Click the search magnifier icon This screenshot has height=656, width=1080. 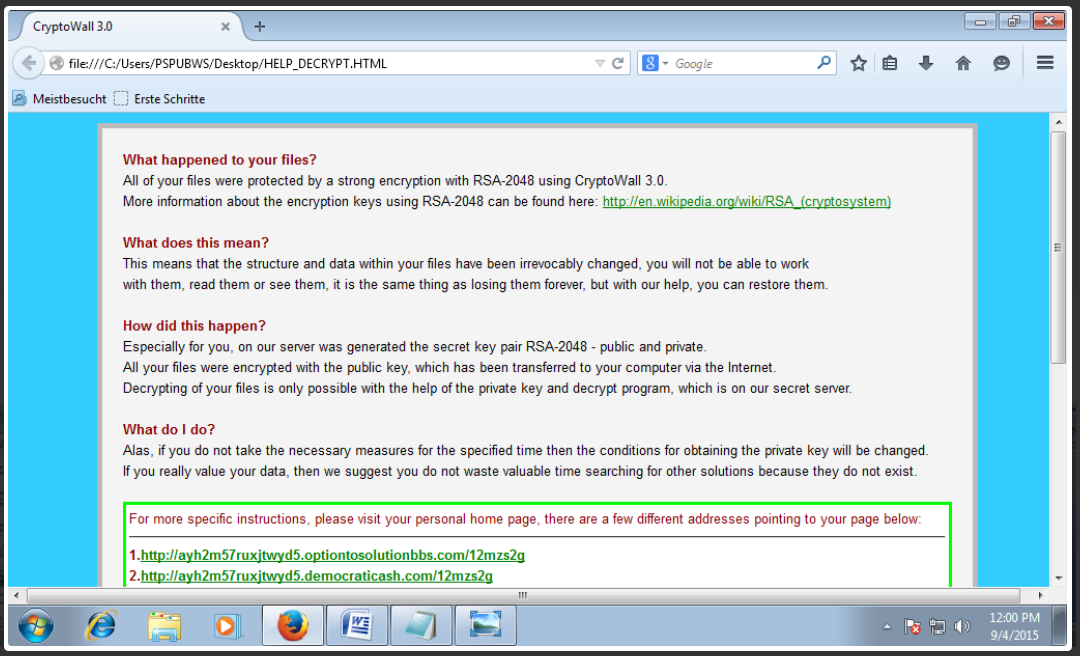coord(823,63)
